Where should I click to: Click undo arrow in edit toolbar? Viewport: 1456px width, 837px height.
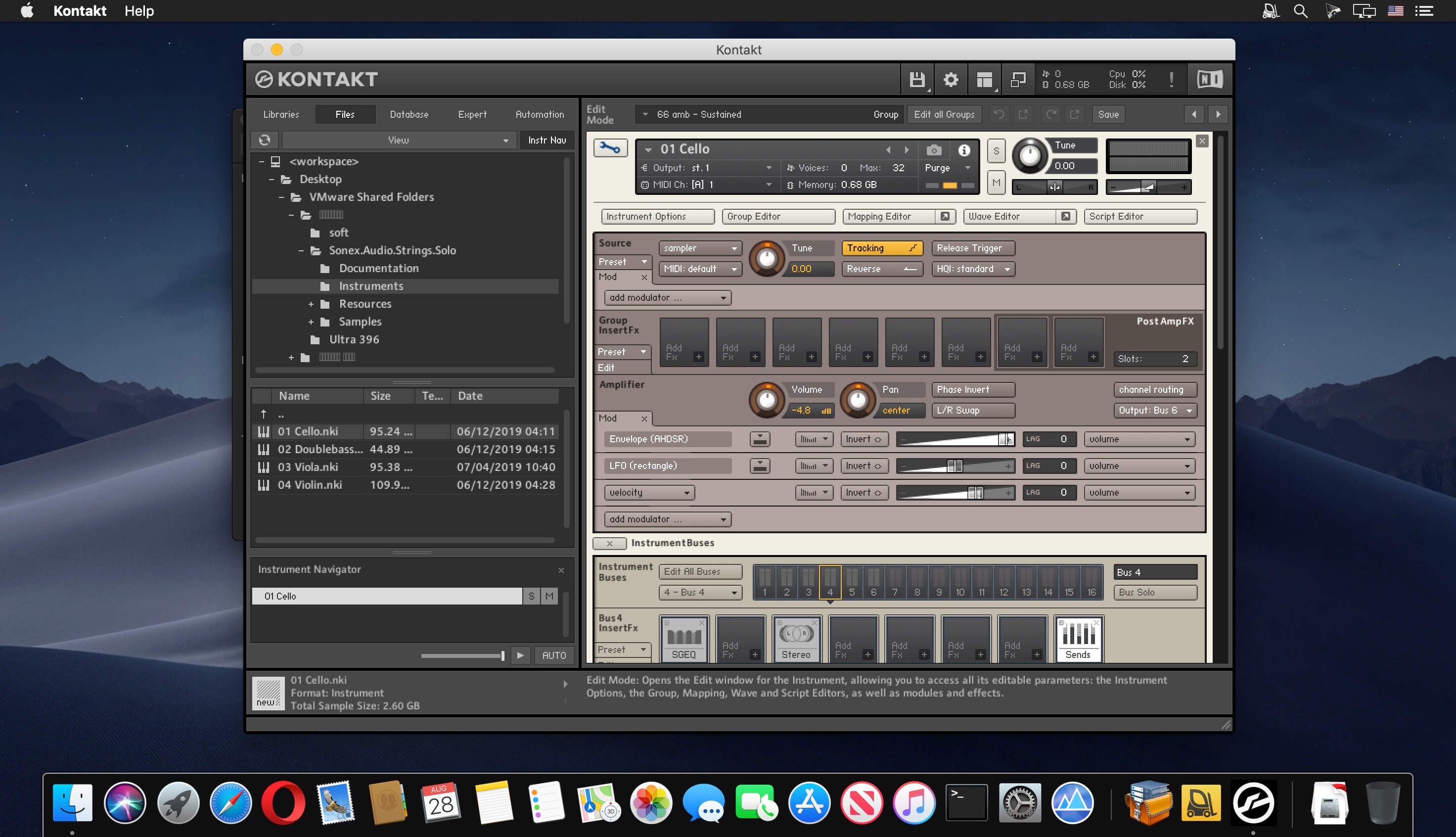pos(999,114)
